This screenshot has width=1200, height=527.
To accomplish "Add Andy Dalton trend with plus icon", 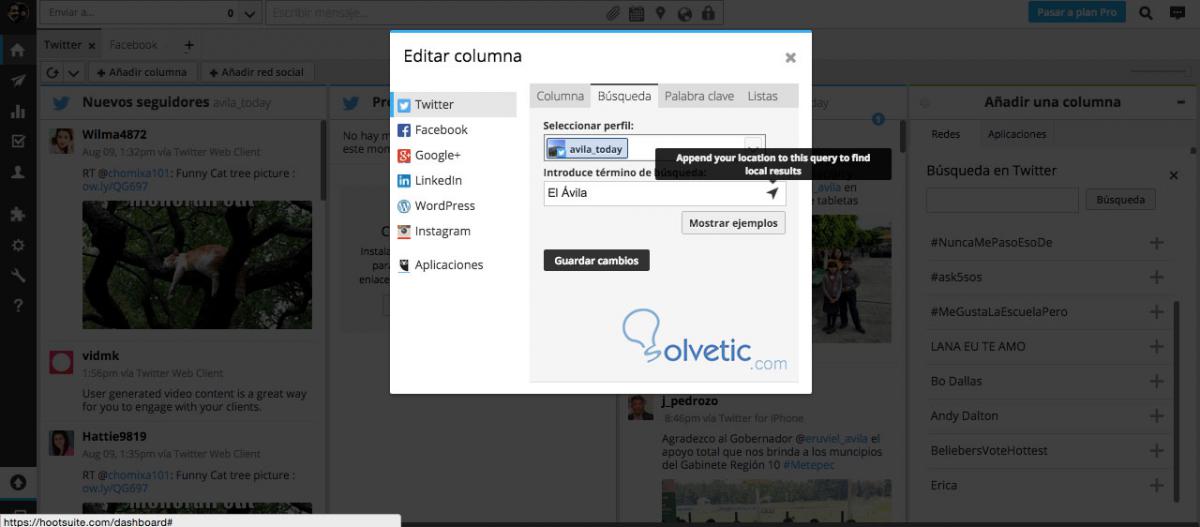I will click(1157, 416).
